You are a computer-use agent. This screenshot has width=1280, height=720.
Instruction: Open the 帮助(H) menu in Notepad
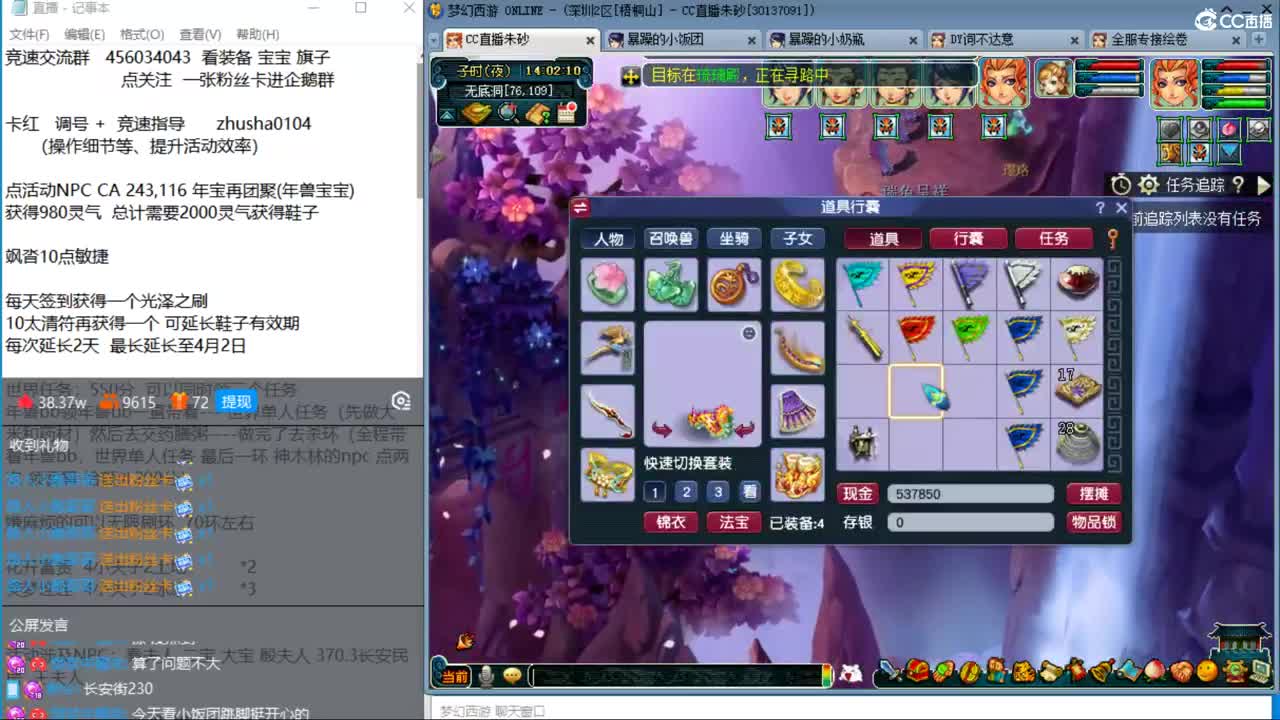click(258, 34)
